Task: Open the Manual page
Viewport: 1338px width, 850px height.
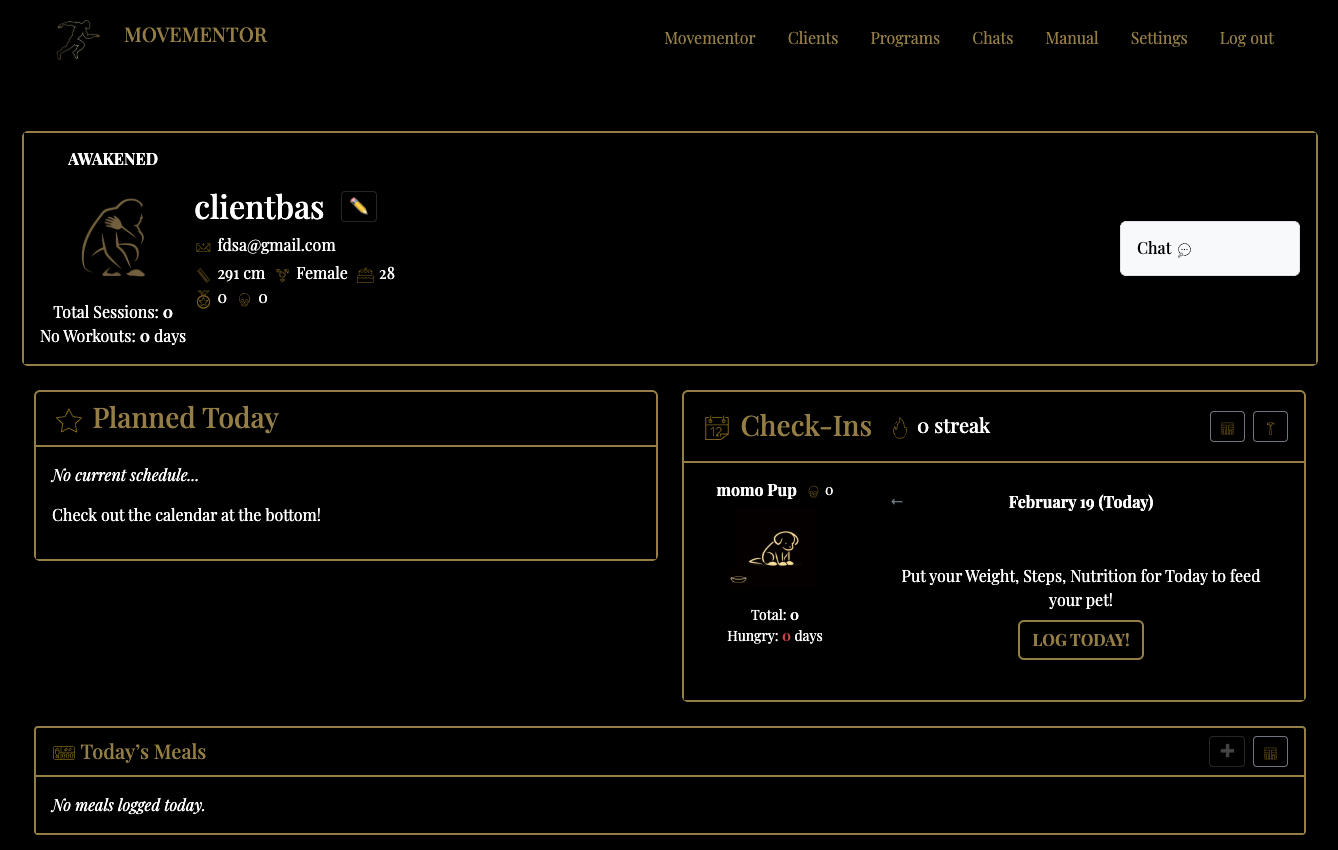Action: click(1071, 38)
